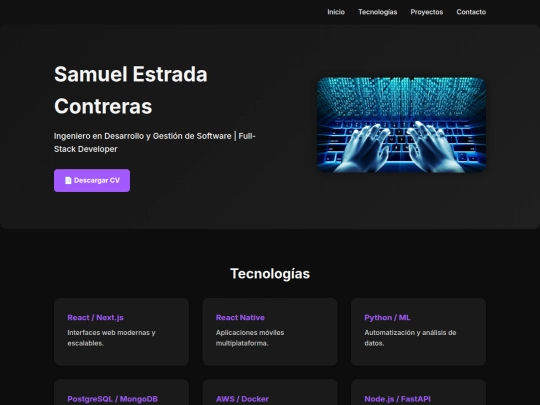This screenshot has width=540, height=405.
Task: Select the Contacto navigation link
Action: click(471, 12)
